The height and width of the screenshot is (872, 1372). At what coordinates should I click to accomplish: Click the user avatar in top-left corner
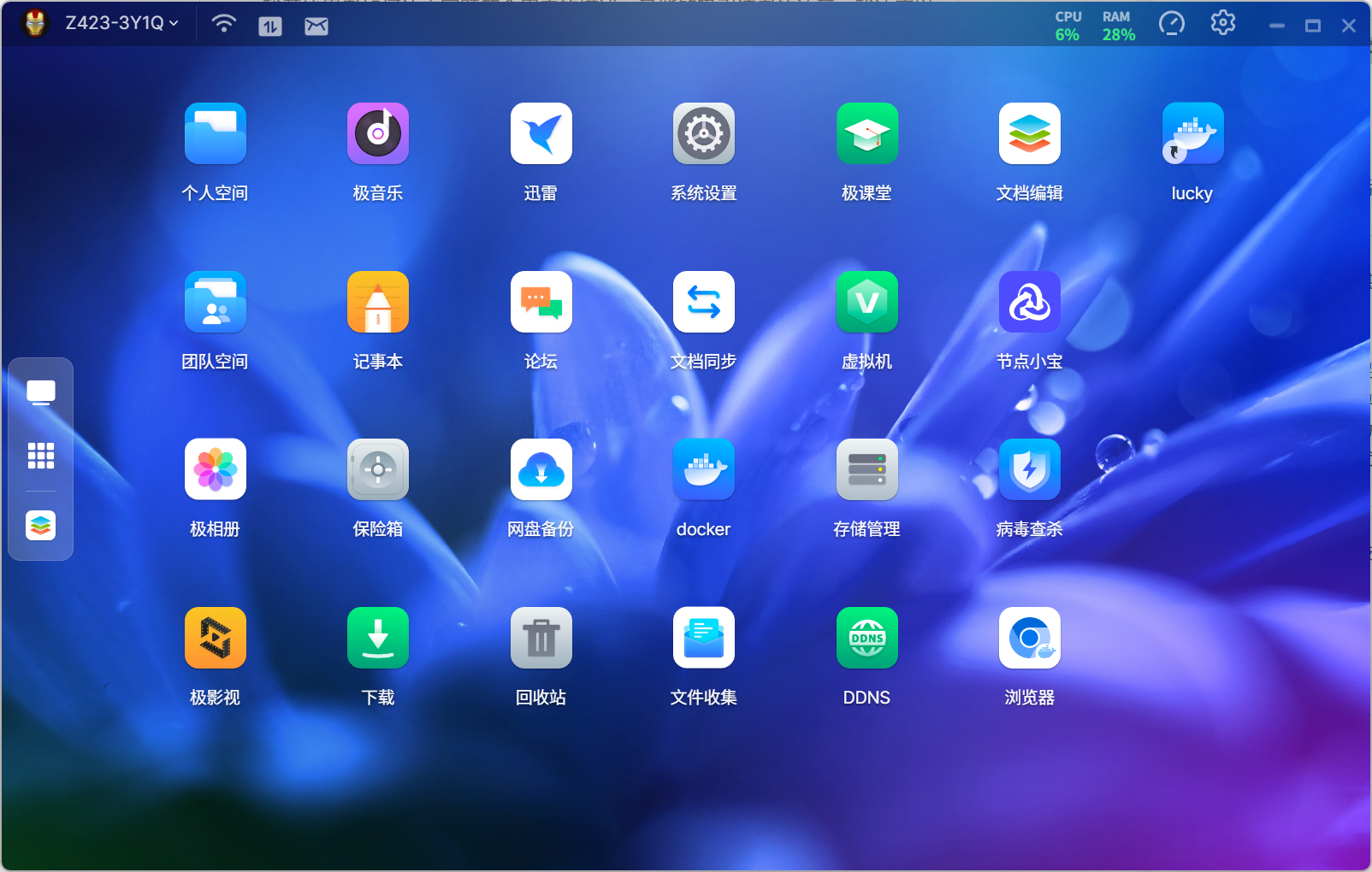35,23
